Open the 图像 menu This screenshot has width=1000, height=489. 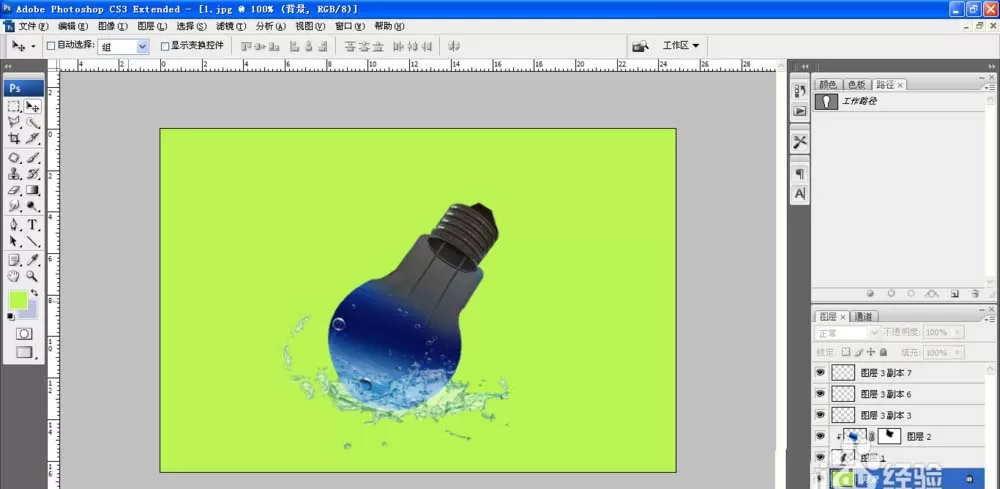[x=113, y=26]
